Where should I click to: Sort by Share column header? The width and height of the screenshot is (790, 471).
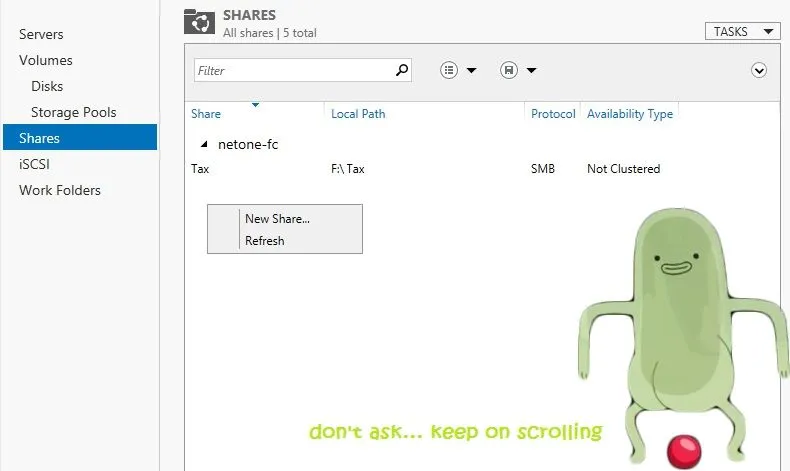206,114
